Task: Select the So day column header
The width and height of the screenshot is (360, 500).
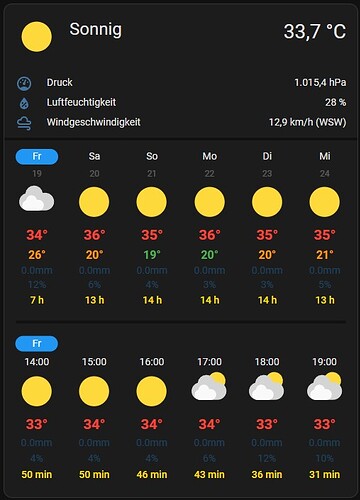Action: 152,156
